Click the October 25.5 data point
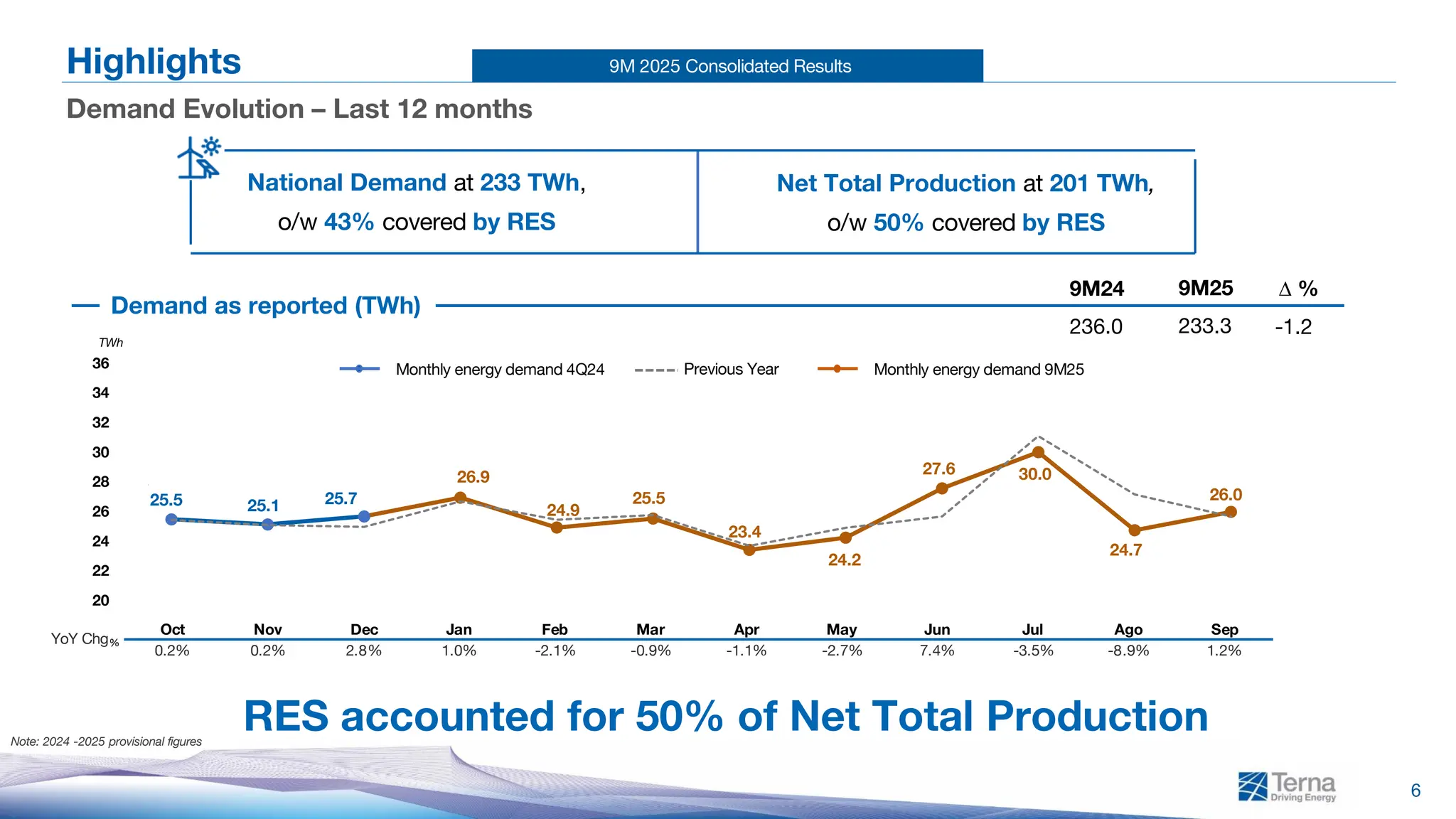1456x819 pixels. point(171,520)
